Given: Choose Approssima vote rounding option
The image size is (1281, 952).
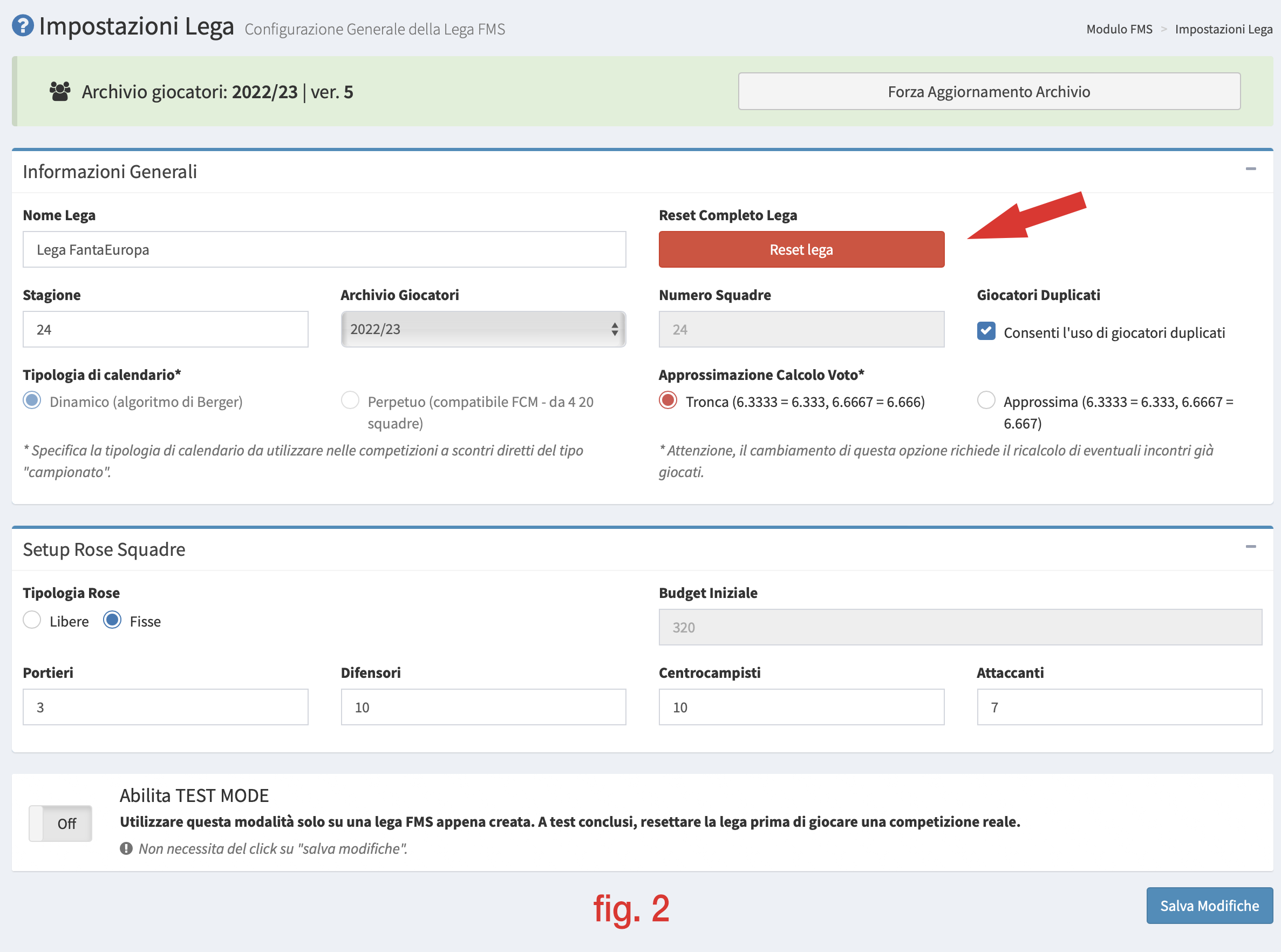Looking at the screenshot, I should click(986, 400).
